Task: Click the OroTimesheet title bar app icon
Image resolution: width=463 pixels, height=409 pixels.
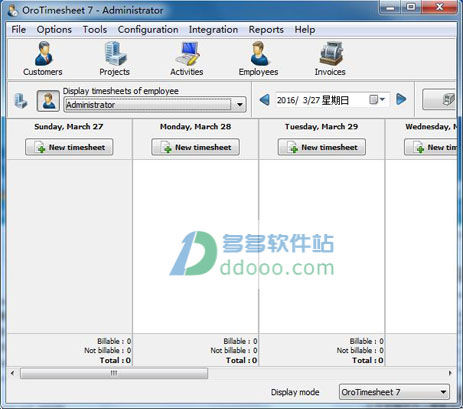Action: (x=13, y=11)
